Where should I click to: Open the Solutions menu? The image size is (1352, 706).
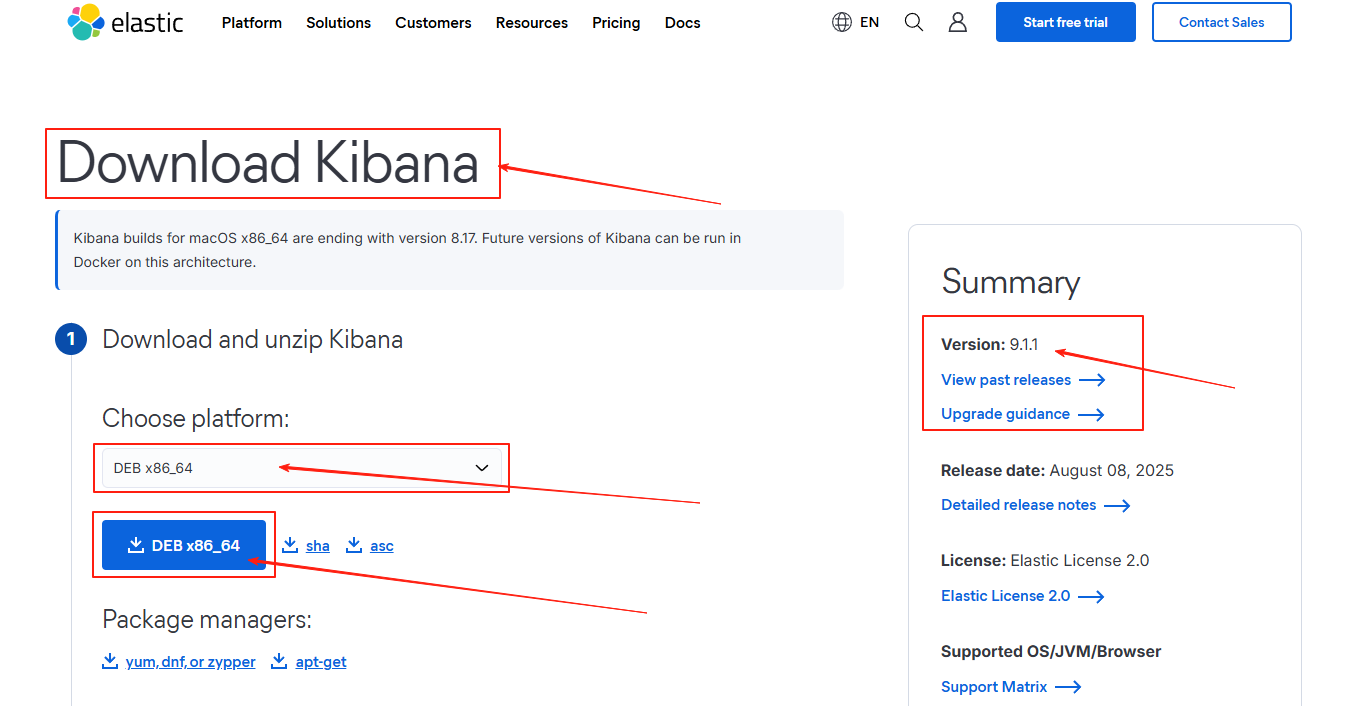339,22
